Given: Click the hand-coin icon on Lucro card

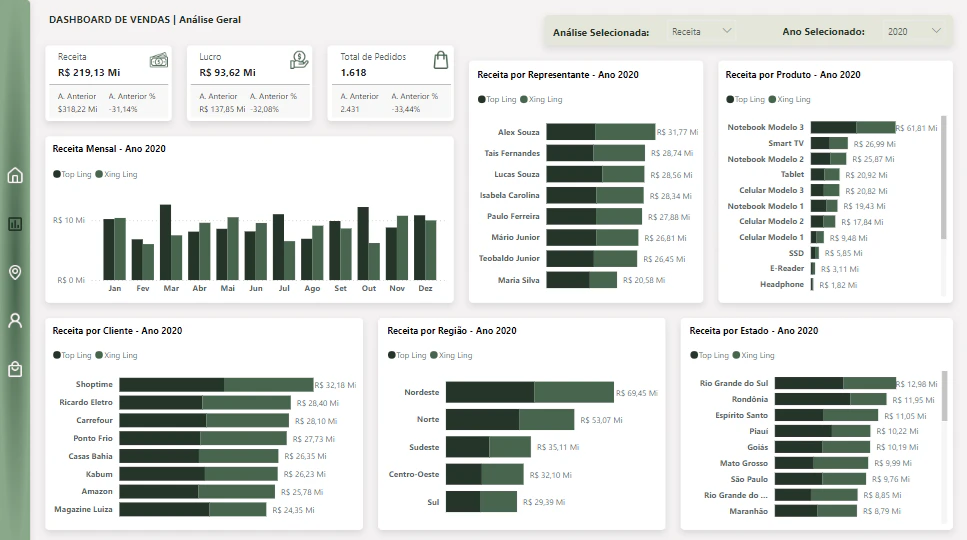Looking at the screenshot, I should pyautogui.click(x=299, y=60).
